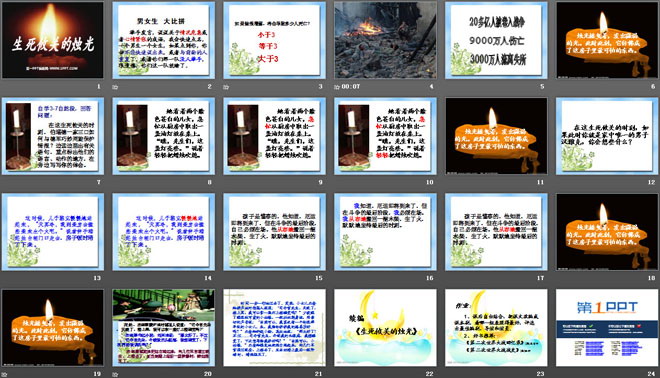Click slide number label 7
Screen dimensions: 660x378
coord(98,182)
